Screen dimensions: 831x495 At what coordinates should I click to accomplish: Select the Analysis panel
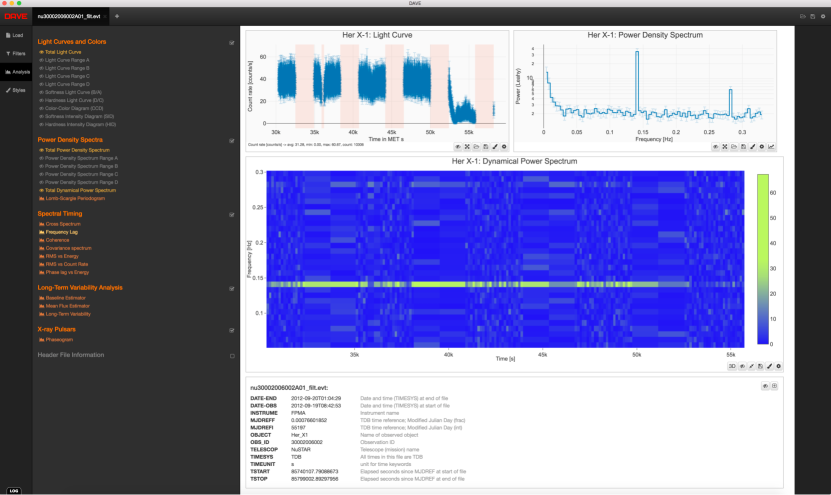pyautogui.click(x=17, y=72)
